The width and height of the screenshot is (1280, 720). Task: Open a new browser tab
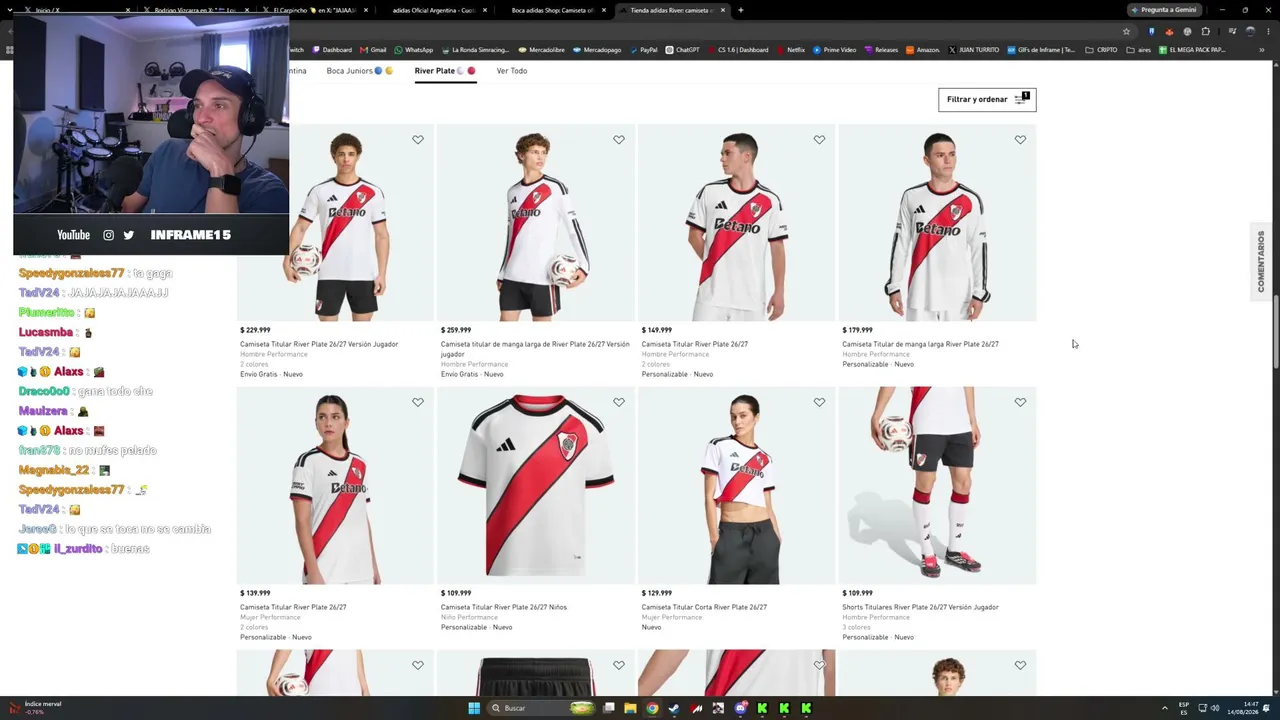click(740, 10)
